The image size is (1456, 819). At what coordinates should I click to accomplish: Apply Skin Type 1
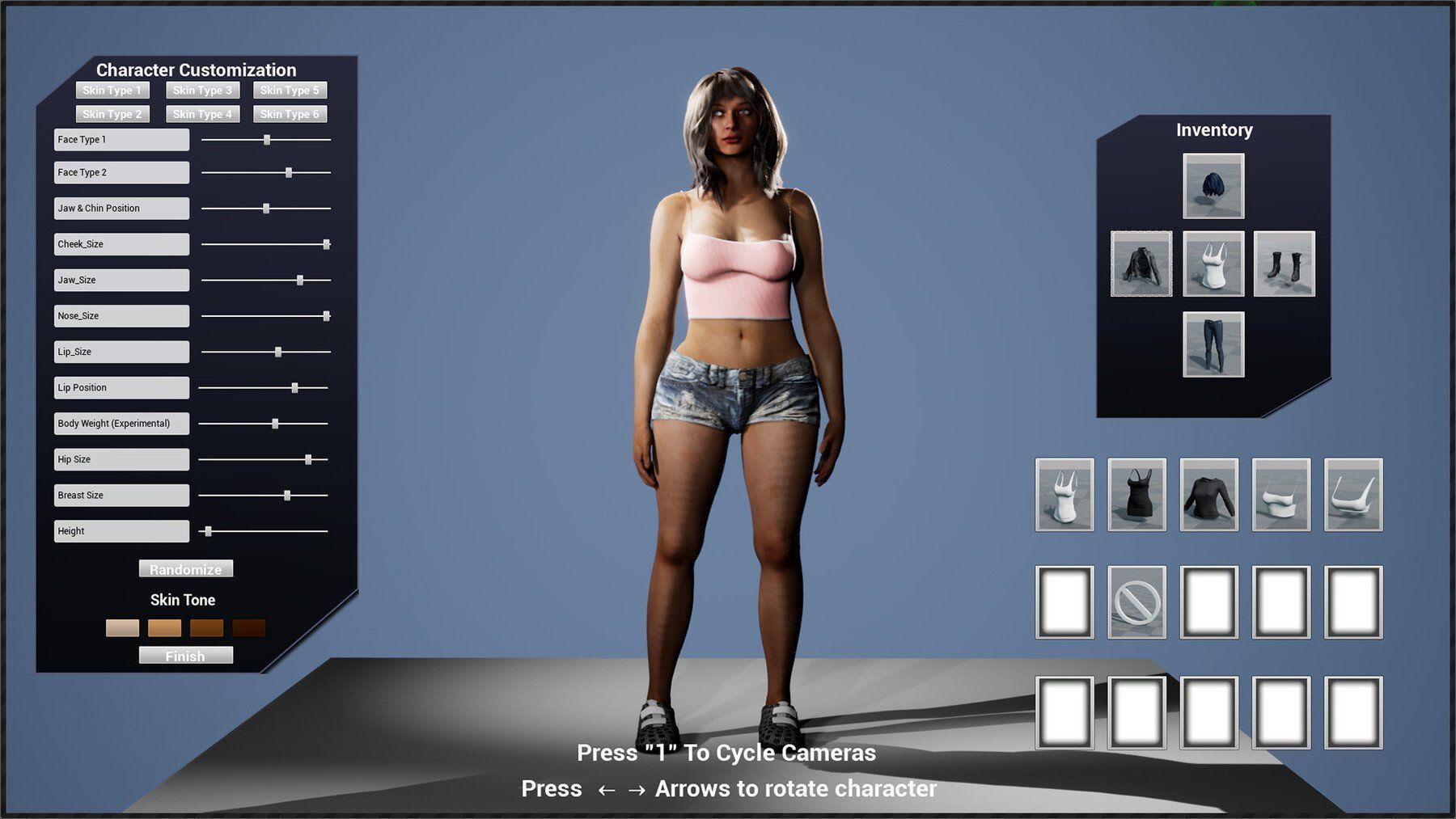coord(112,91)
